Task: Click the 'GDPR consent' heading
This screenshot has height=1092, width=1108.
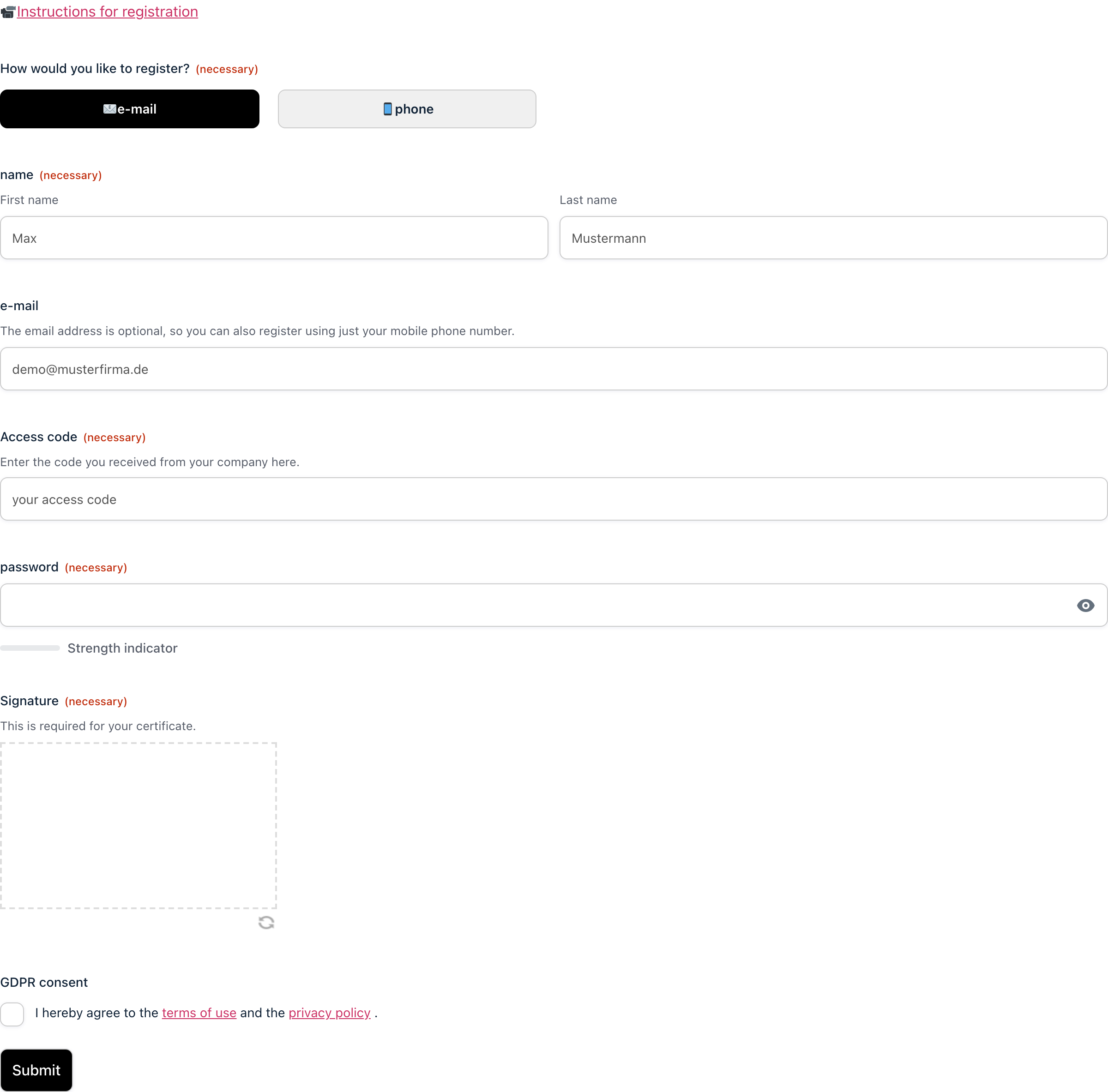Action: pos(44,983)
